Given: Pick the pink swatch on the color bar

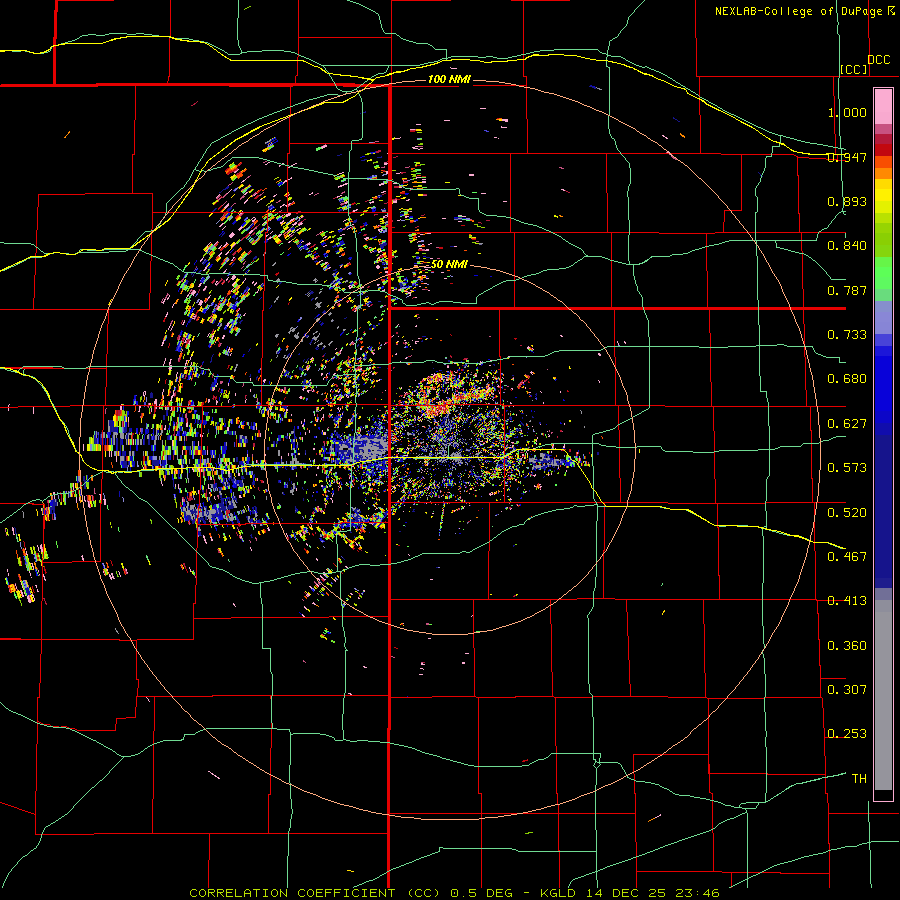Looking at the screenshot, I should click(883, 106).
